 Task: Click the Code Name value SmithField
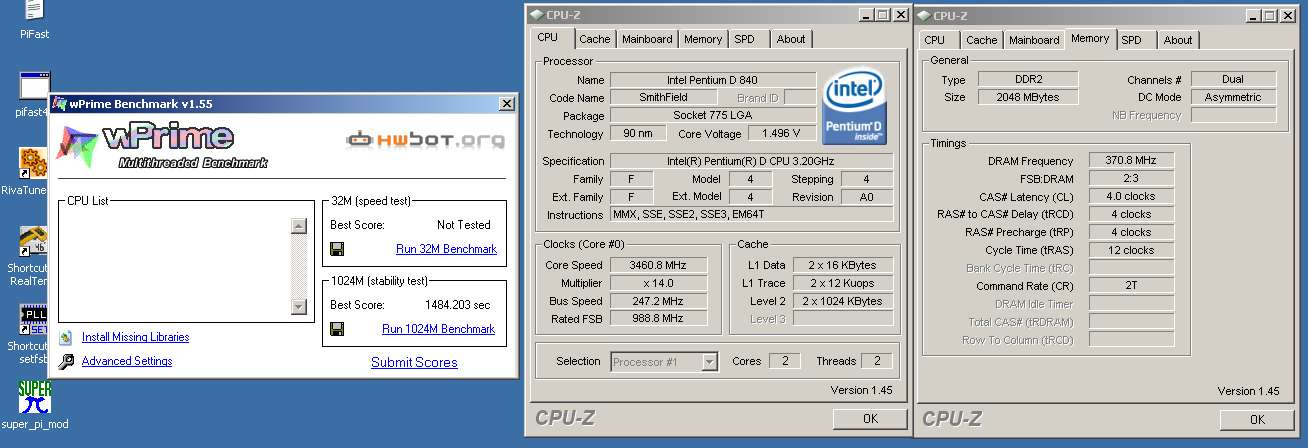click(663, 98)
